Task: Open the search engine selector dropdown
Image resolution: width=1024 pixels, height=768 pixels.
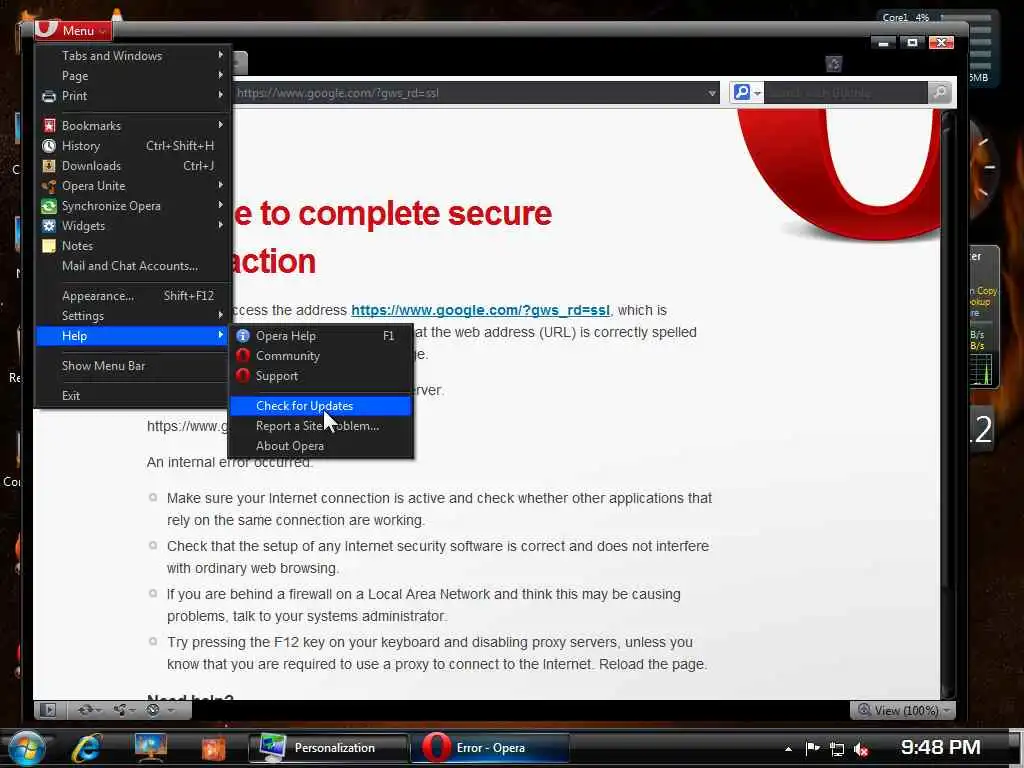Action: (746, 93)
